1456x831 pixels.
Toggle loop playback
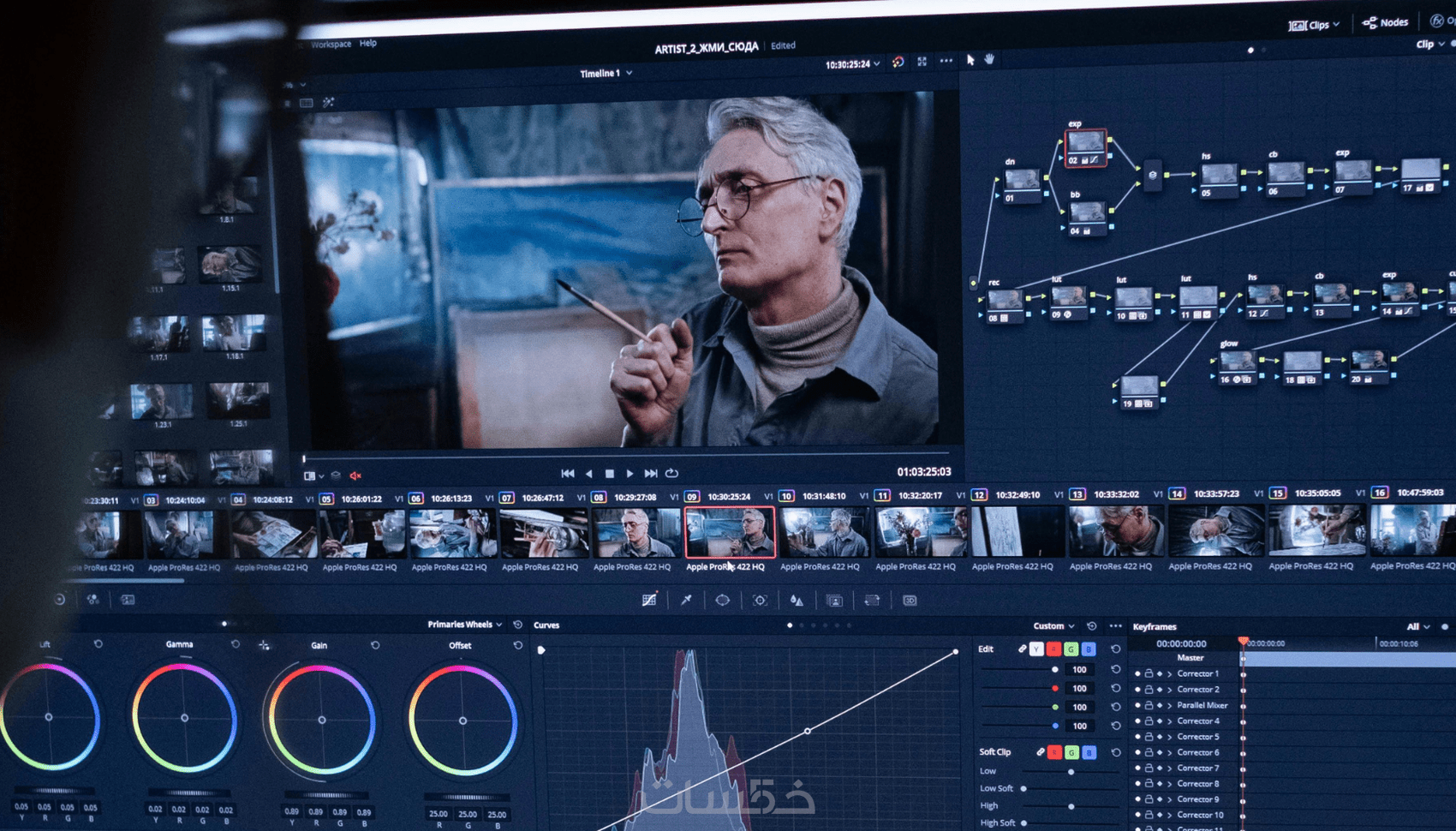(672, 474)
